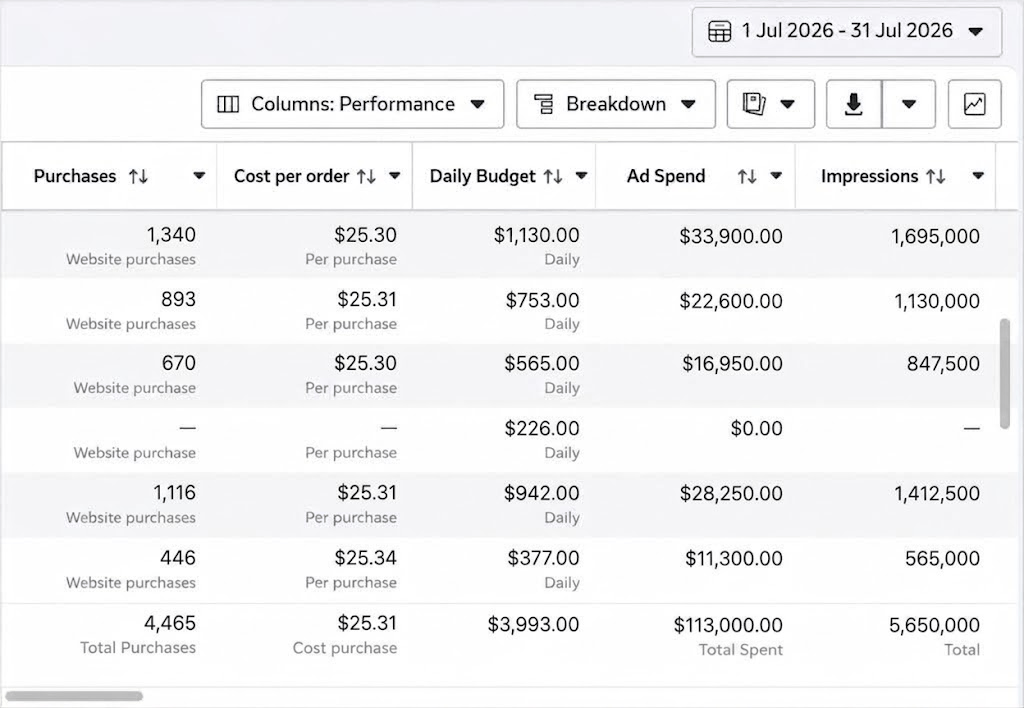Viewport: 1024px width, 708px height.
Task: Select the $3,993.00 total daily budget
Action: [x=533, y=624]
